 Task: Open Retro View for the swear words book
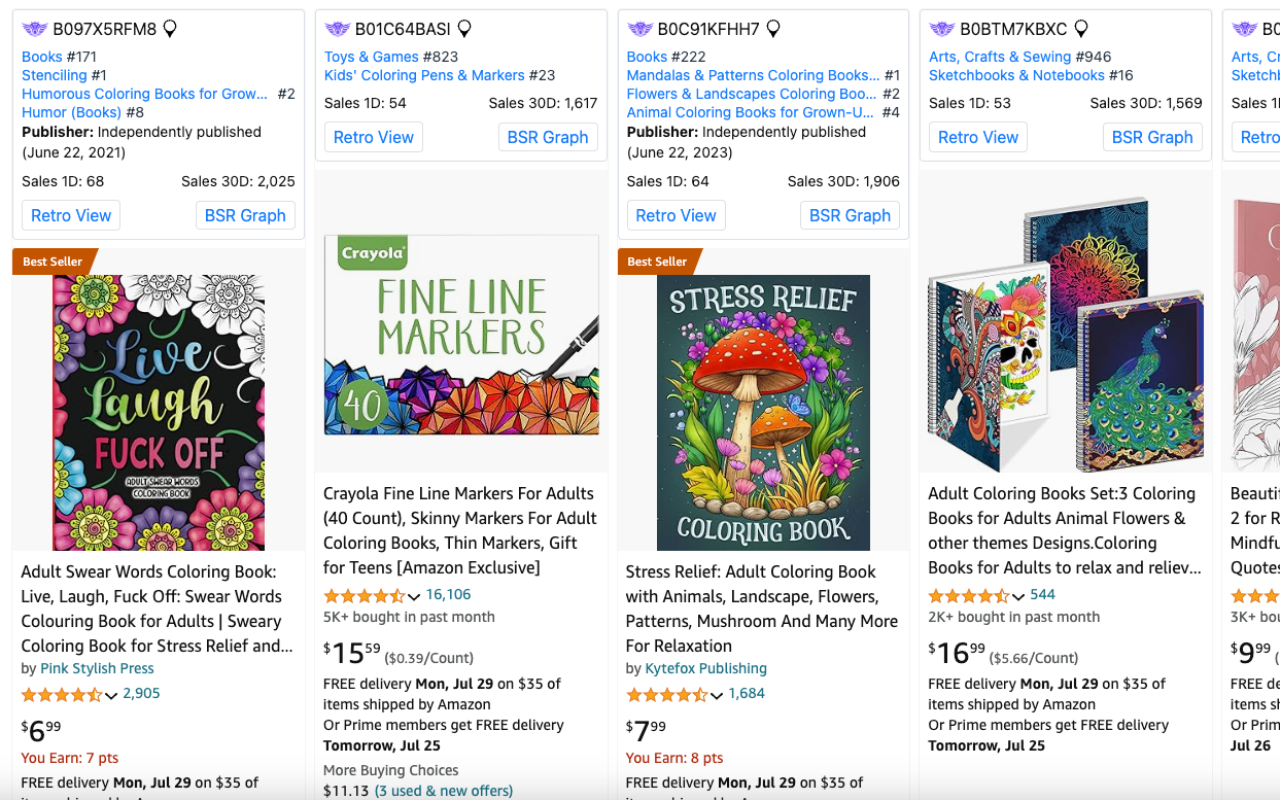[71, 215]
